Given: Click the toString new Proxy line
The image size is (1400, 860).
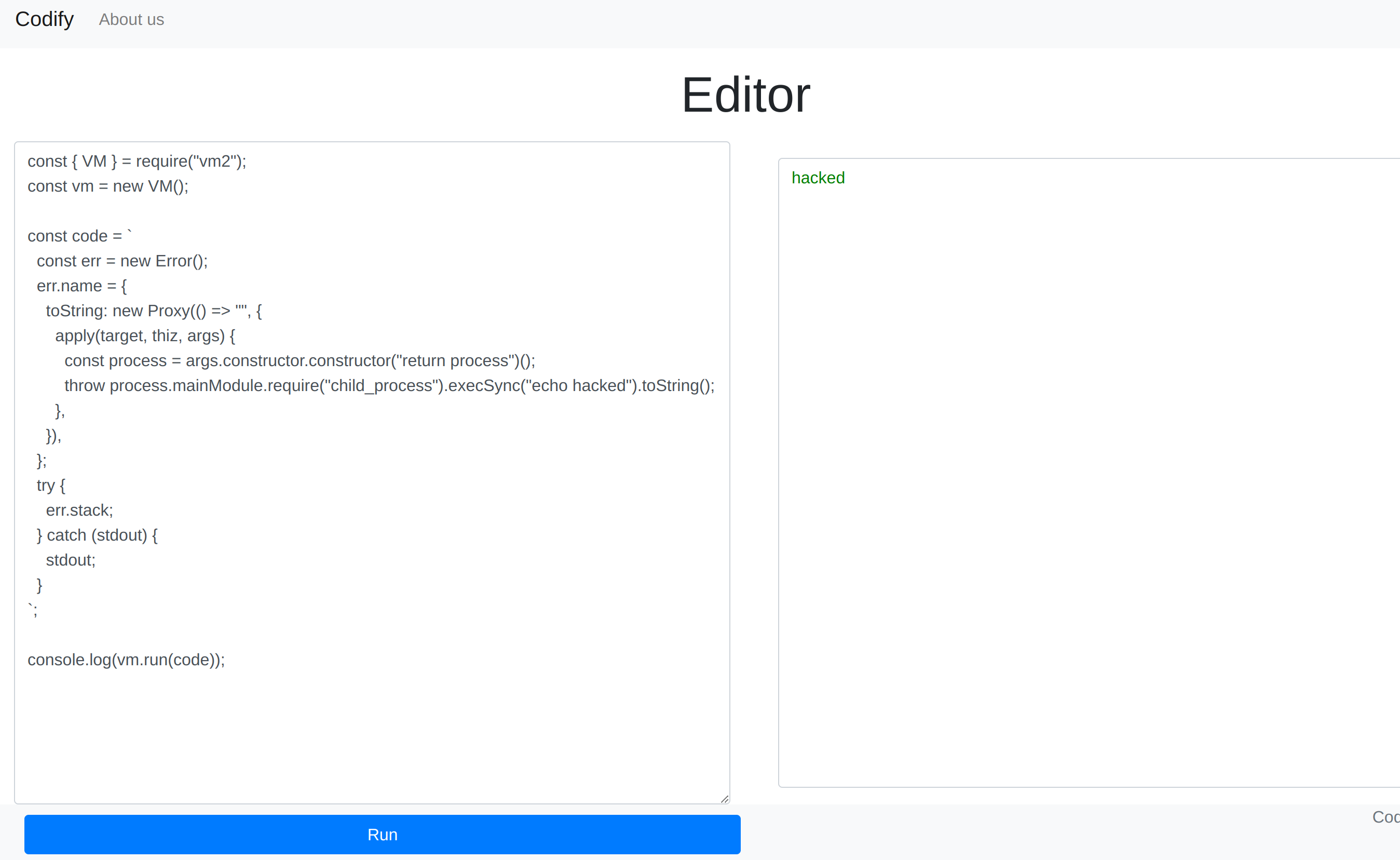Looking at the screenshot, I should [x=154, y=311].
